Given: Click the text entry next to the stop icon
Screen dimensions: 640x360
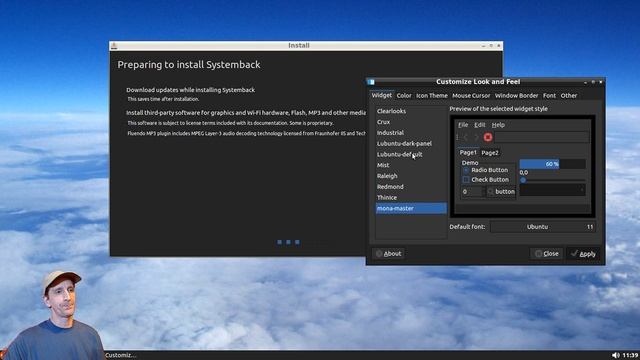Looking at the screenshot, I should pyautogui.click(x=542, y=137).
